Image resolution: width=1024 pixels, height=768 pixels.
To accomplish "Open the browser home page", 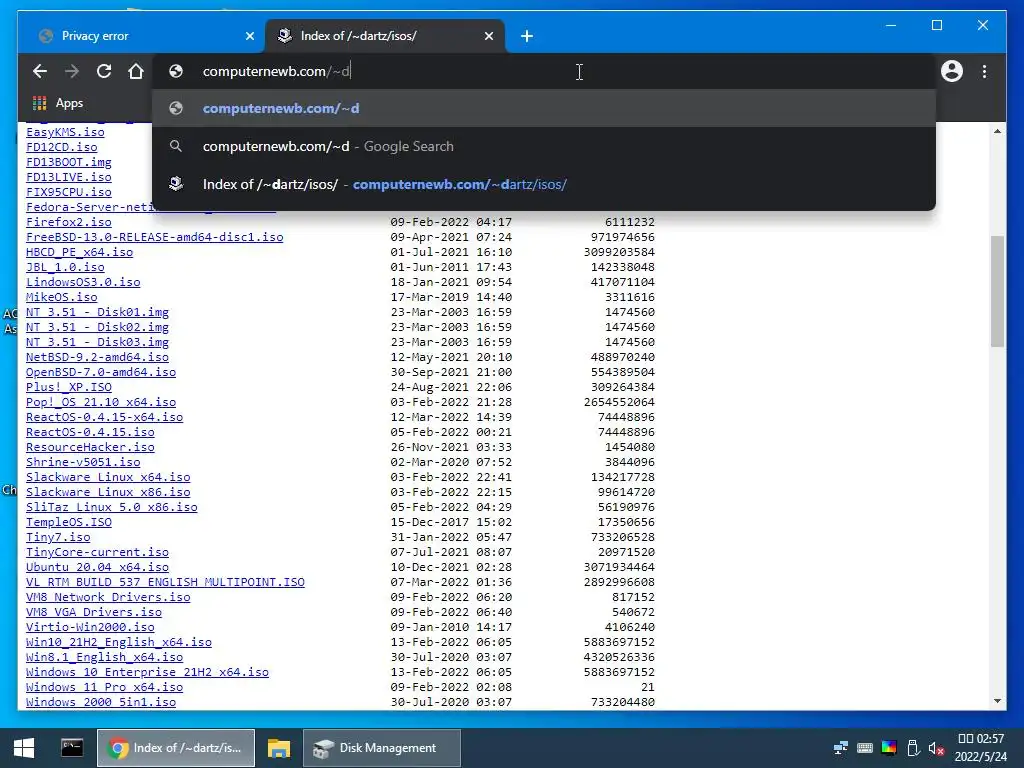I will click(x=136, y=71).
